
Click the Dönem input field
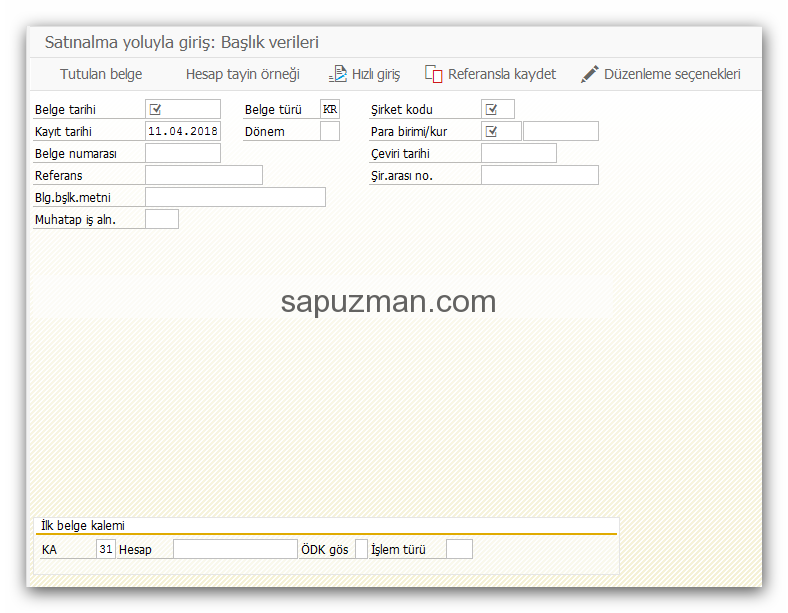click(330, 131)
